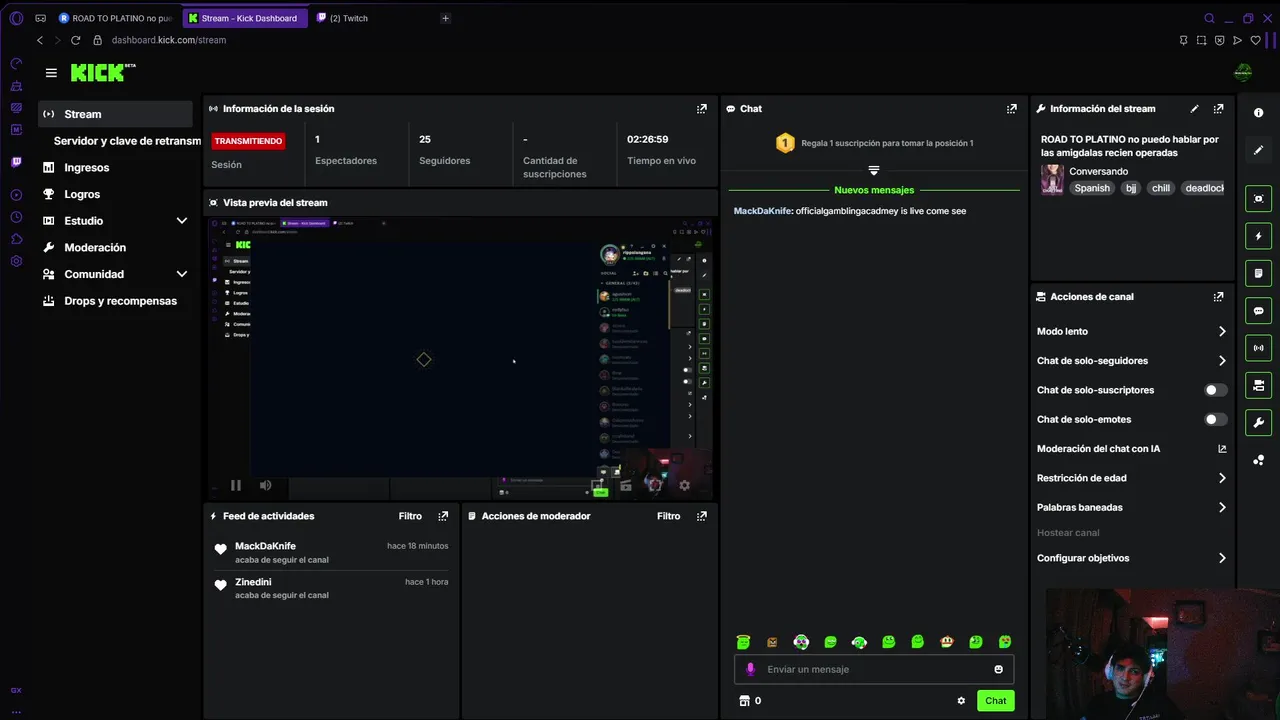
Task: Switch to ROAD TO PLATINO browser tab
Action: pos(117,18)
